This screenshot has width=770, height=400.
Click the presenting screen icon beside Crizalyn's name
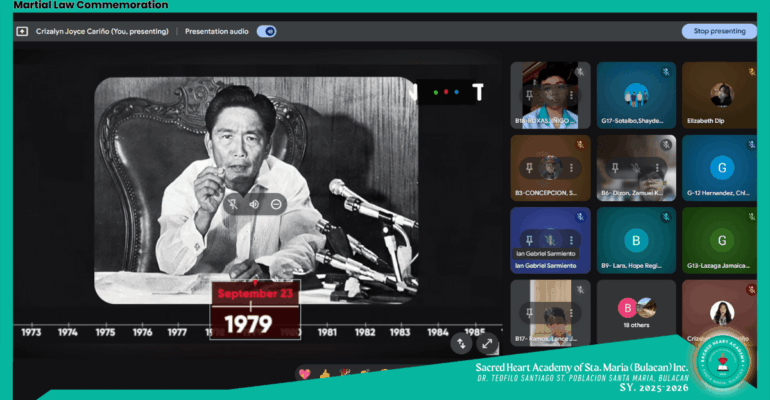click(x=22, y=31)
